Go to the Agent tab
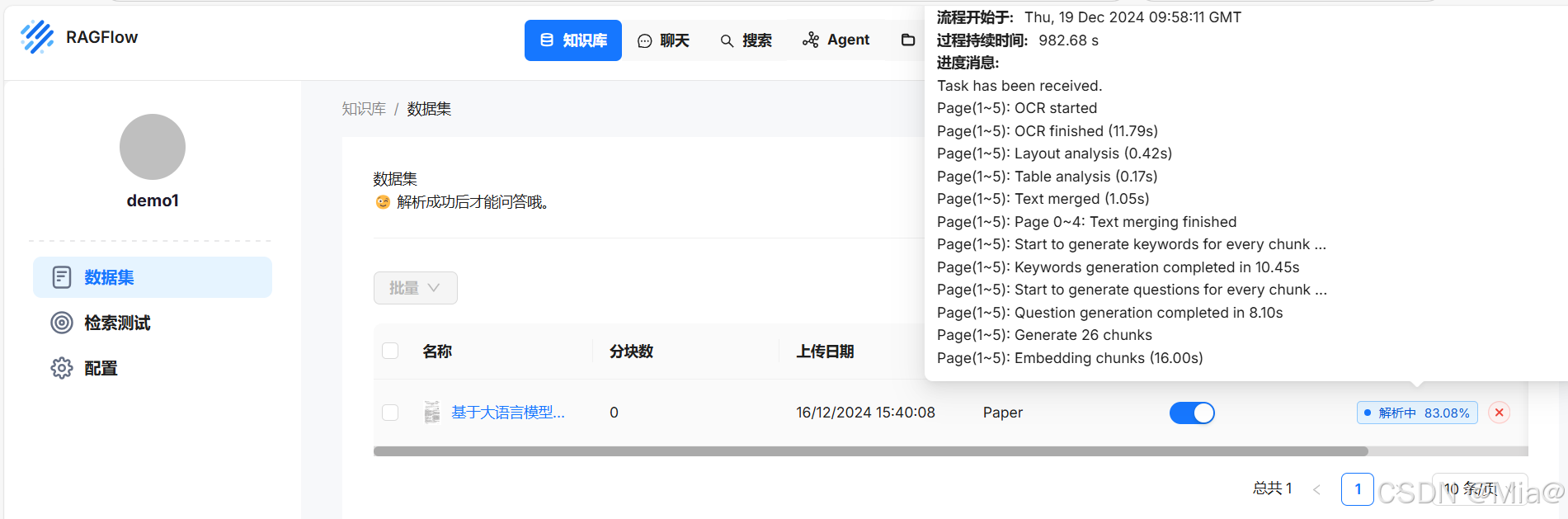 point(836,40)
